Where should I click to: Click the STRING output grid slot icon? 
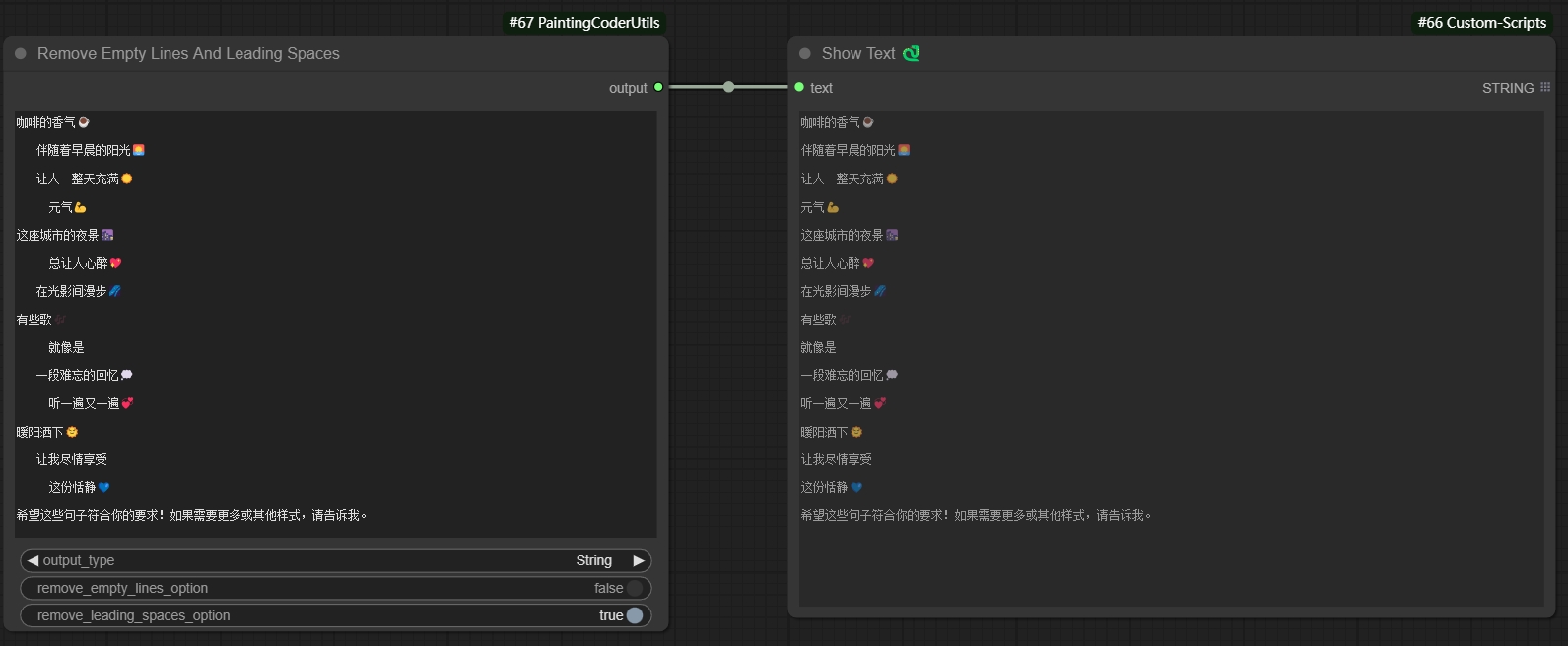point(1545,88)
